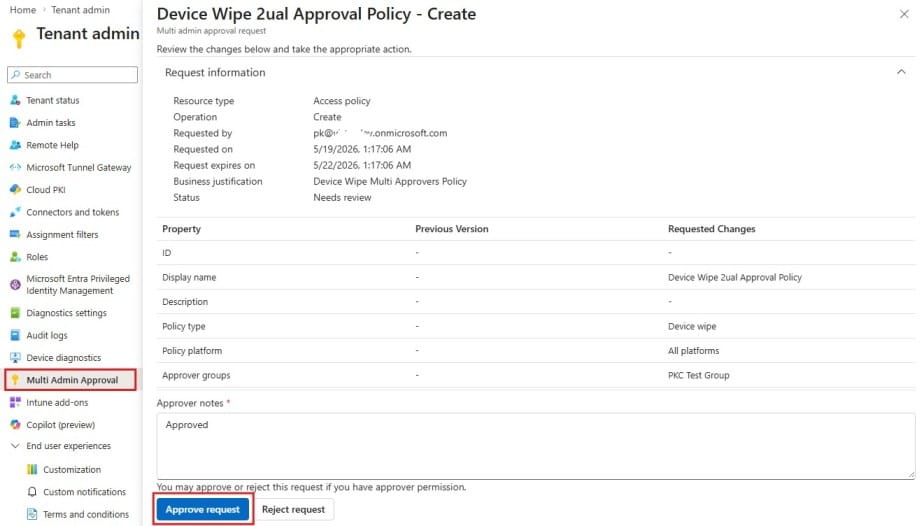The width and height of the screenshot is (924, 526).
Task: Click the Assignment filters icon
Action: pos(15,234)
